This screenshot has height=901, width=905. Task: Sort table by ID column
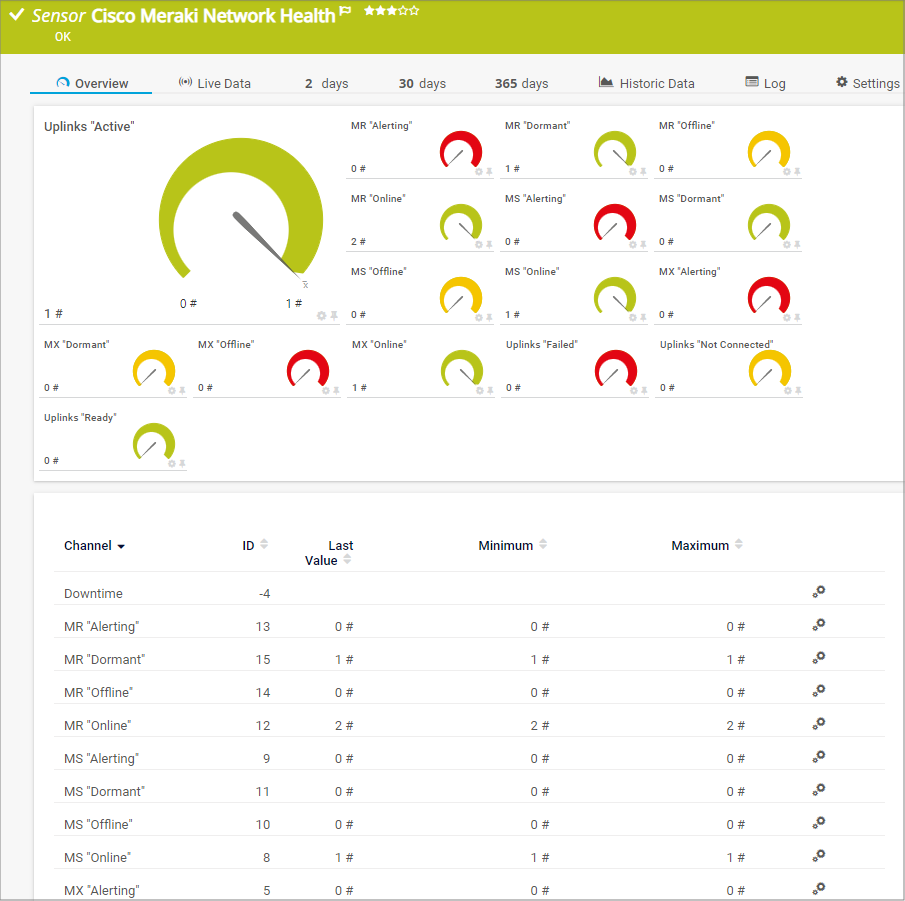coord(264,545)
